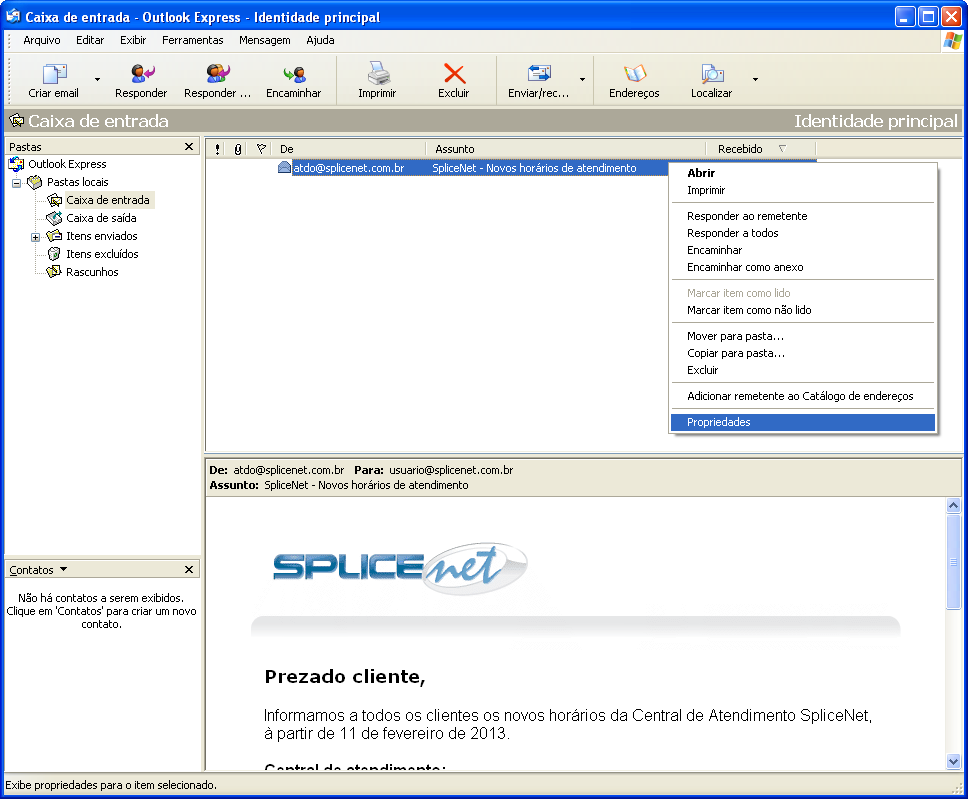The width and height of the screenshot is (968, 799).
Task: Open the Localizar dropdown arrow
Action: (755, 79)
